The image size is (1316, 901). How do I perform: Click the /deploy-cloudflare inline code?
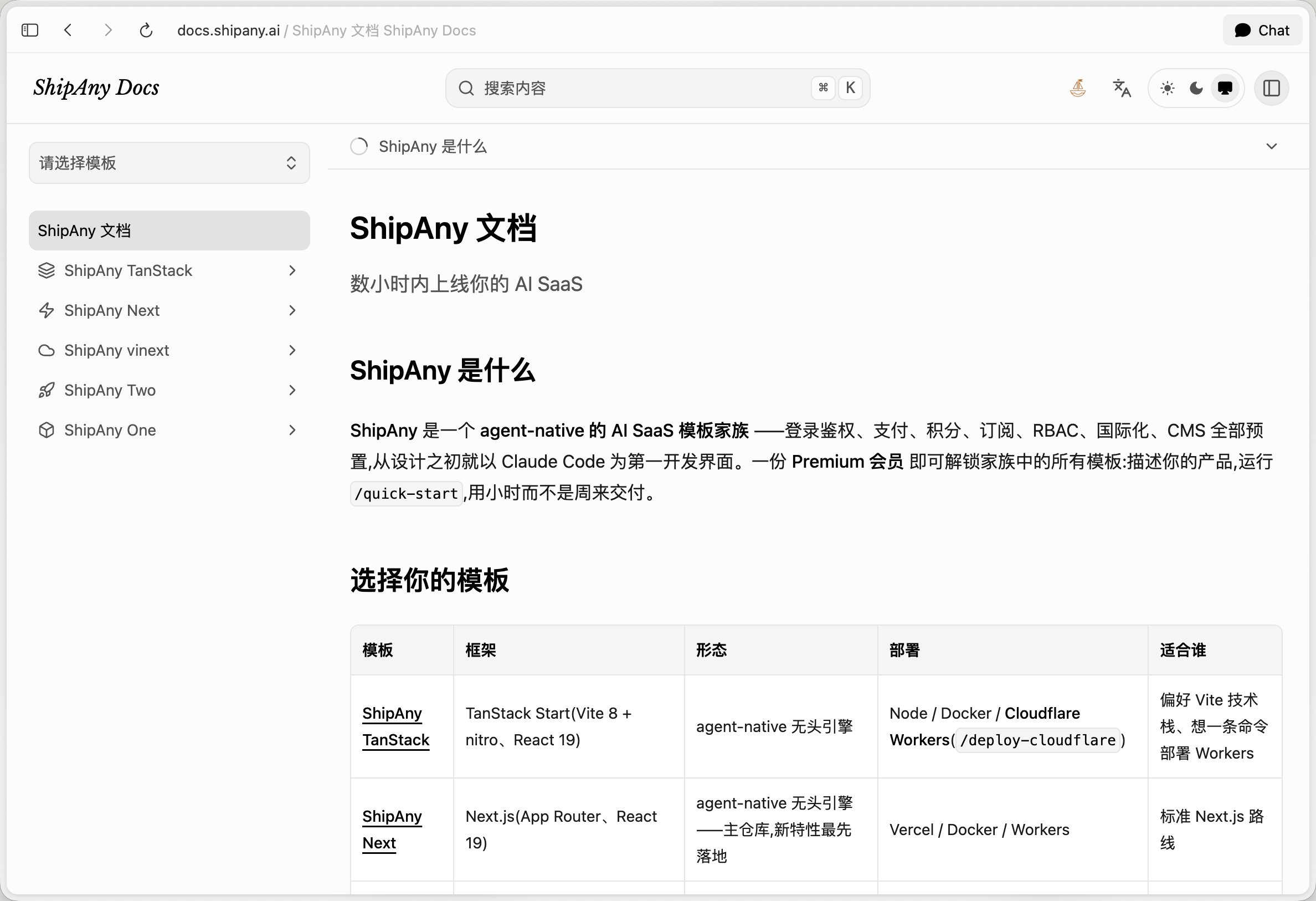click(x=1038, y=740)
